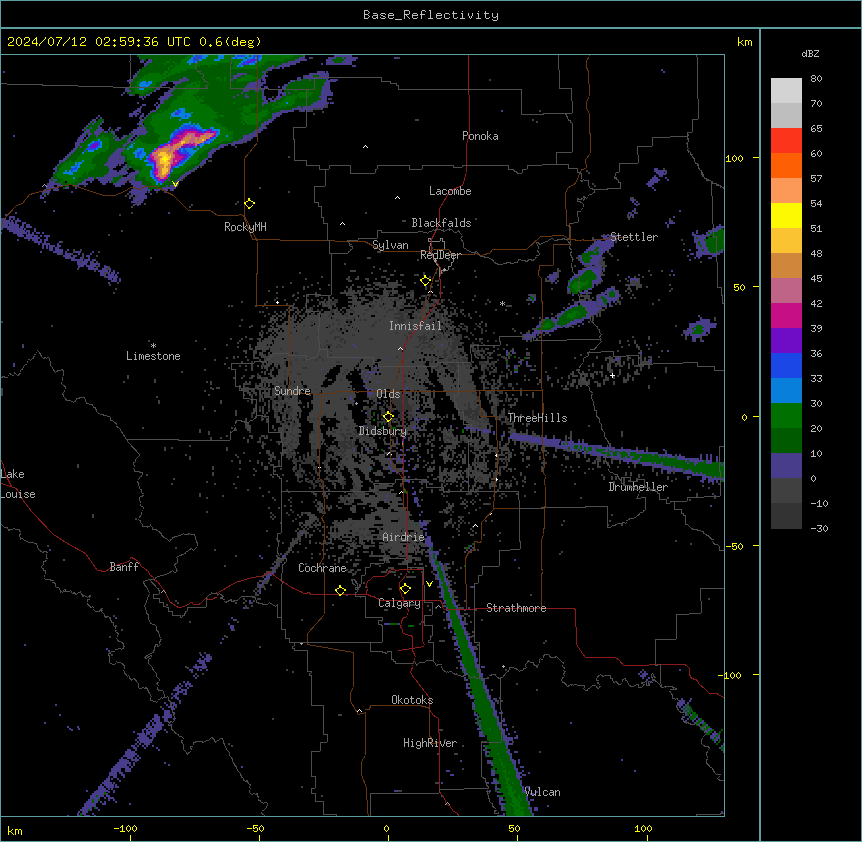Pick the bright yellow 51-54 dBZ legend swatch

point(786,215)
